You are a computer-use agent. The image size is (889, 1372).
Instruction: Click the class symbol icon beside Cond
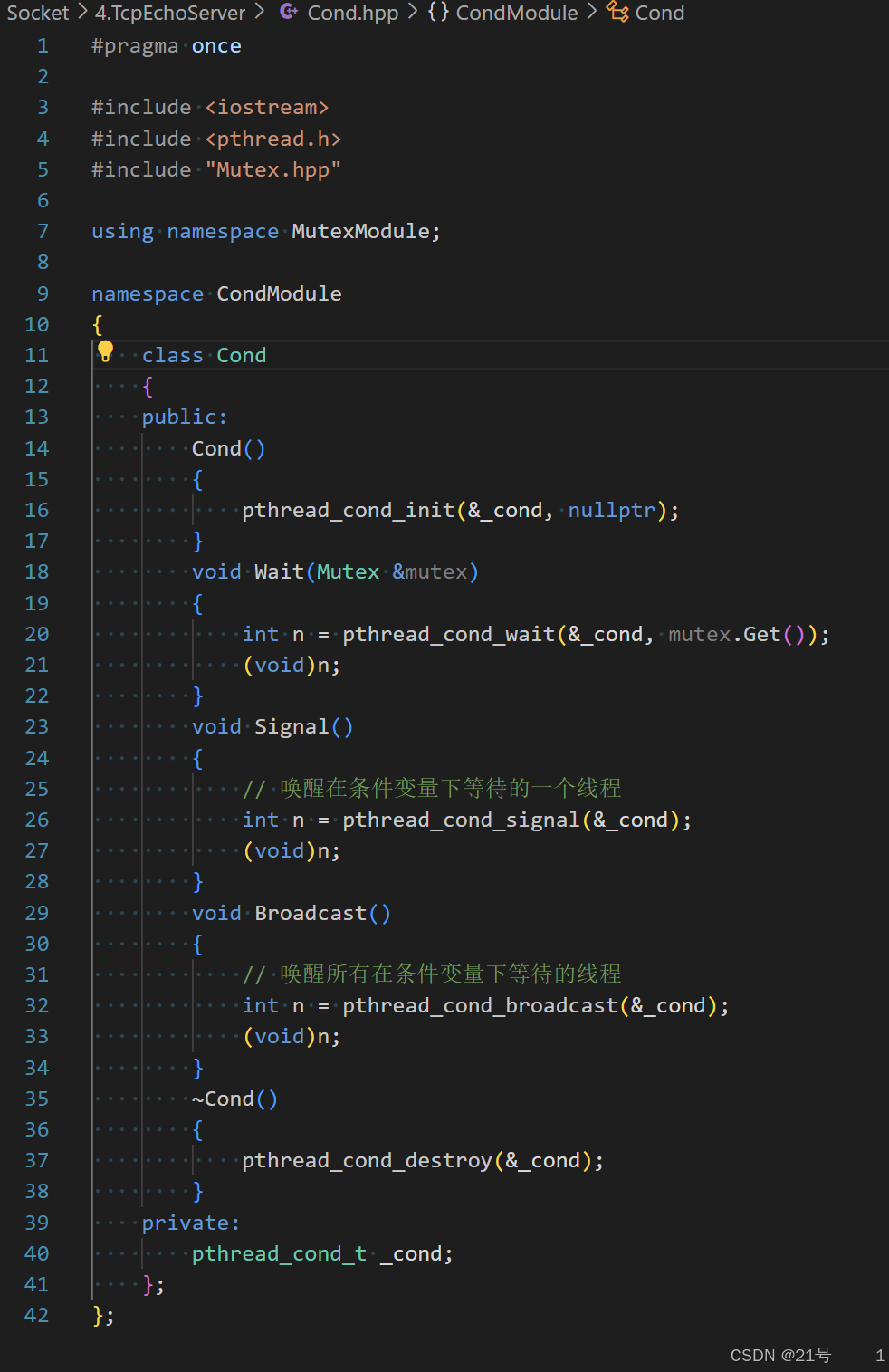coord(617,12)
